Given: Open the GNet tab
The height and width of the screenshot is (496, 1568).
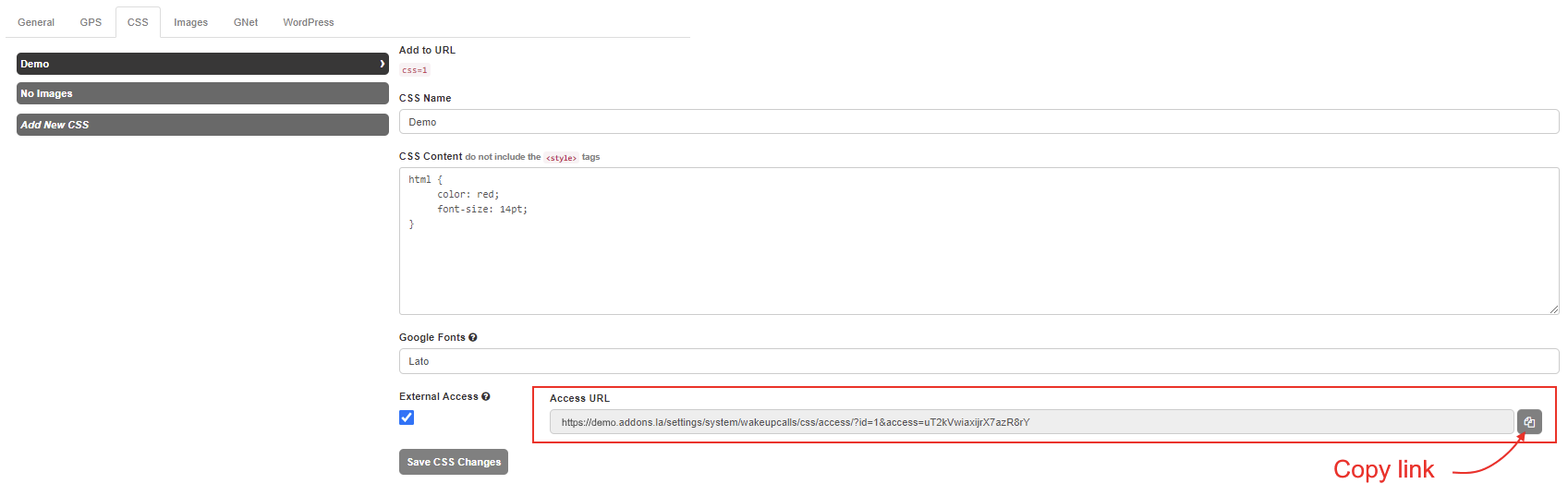Looking at the screenshot, I should pos(246,22).
